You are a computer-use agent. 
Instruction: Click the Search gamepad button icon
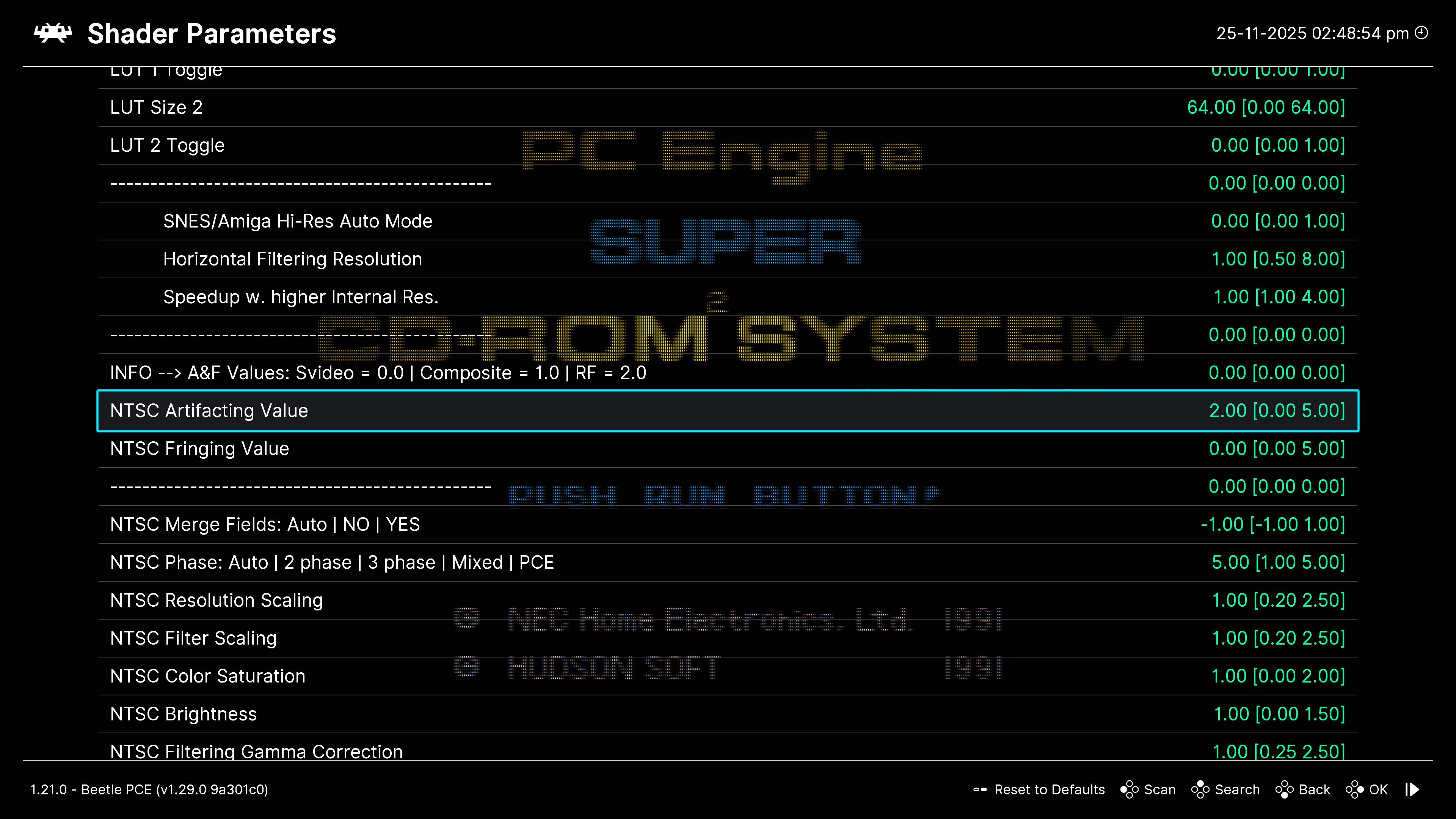pyautogui.click(x=1200, y=789)
